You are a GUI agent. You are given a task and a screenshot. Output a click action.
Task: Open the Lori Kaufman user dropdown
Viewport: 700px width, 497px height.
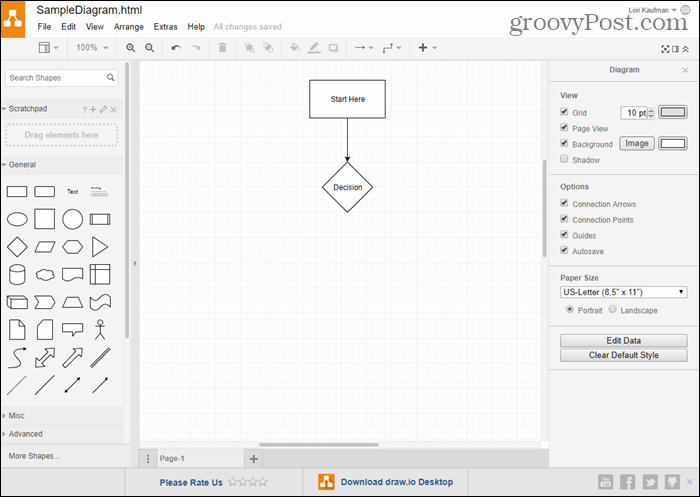pos(652,10)
